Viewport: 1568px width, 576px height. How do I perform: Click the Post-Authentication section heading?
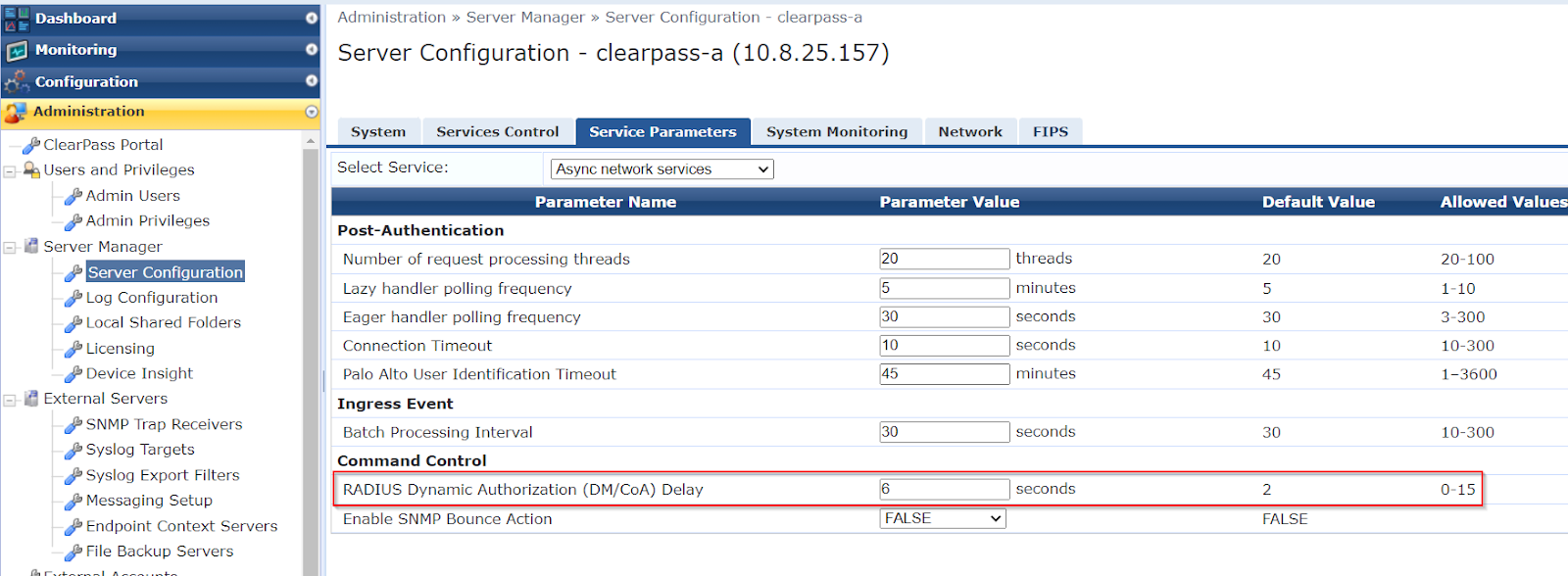[x=420, y=230]
